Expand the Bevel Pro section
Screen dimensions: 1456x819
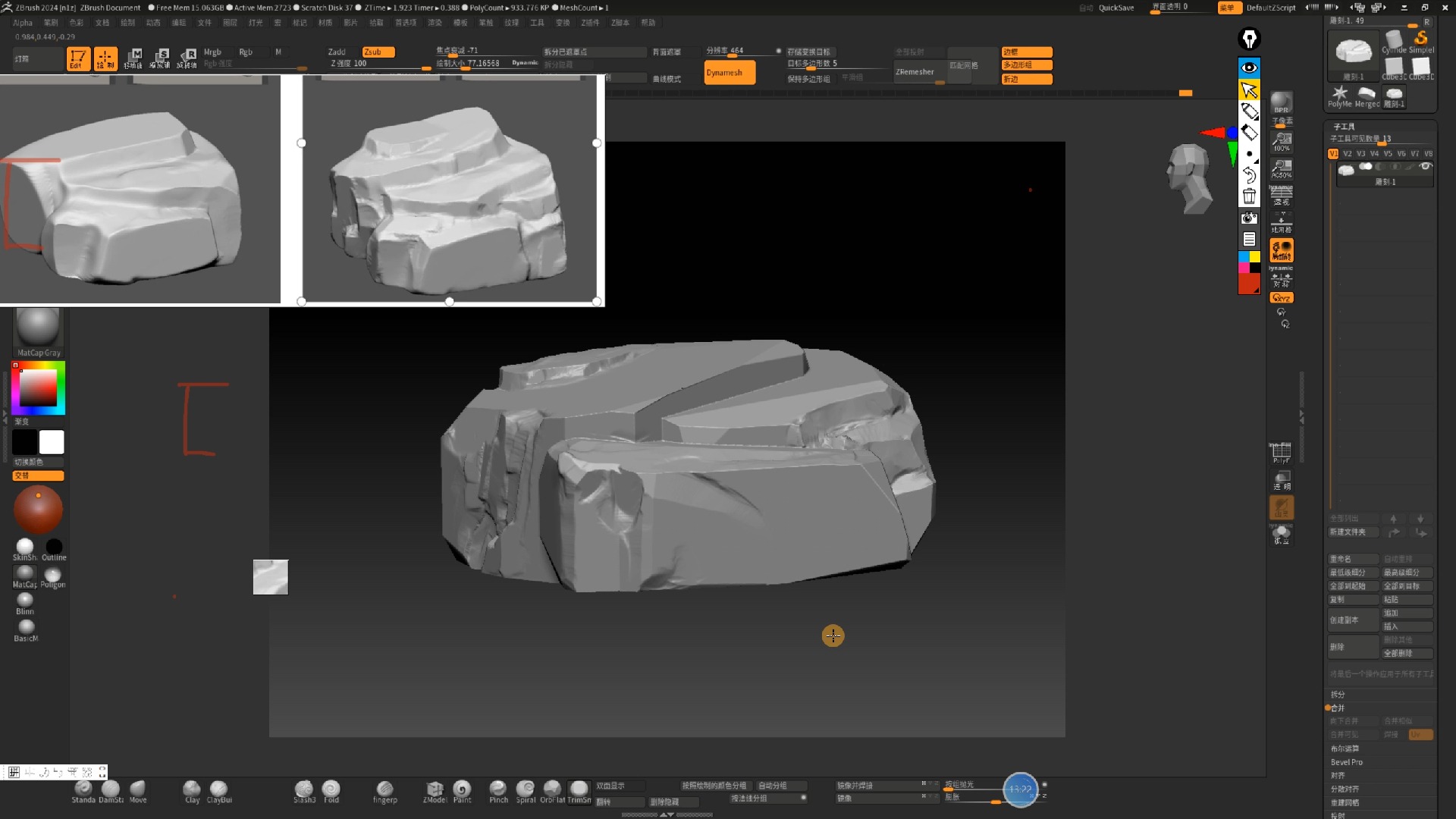point(1347,762)
